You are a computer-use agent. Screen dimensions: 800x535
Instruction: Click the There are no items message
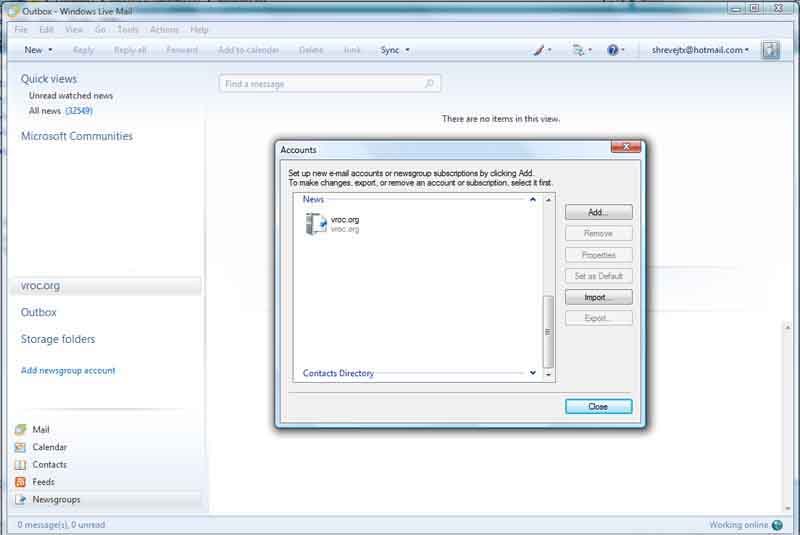click(x=501, y=119)
